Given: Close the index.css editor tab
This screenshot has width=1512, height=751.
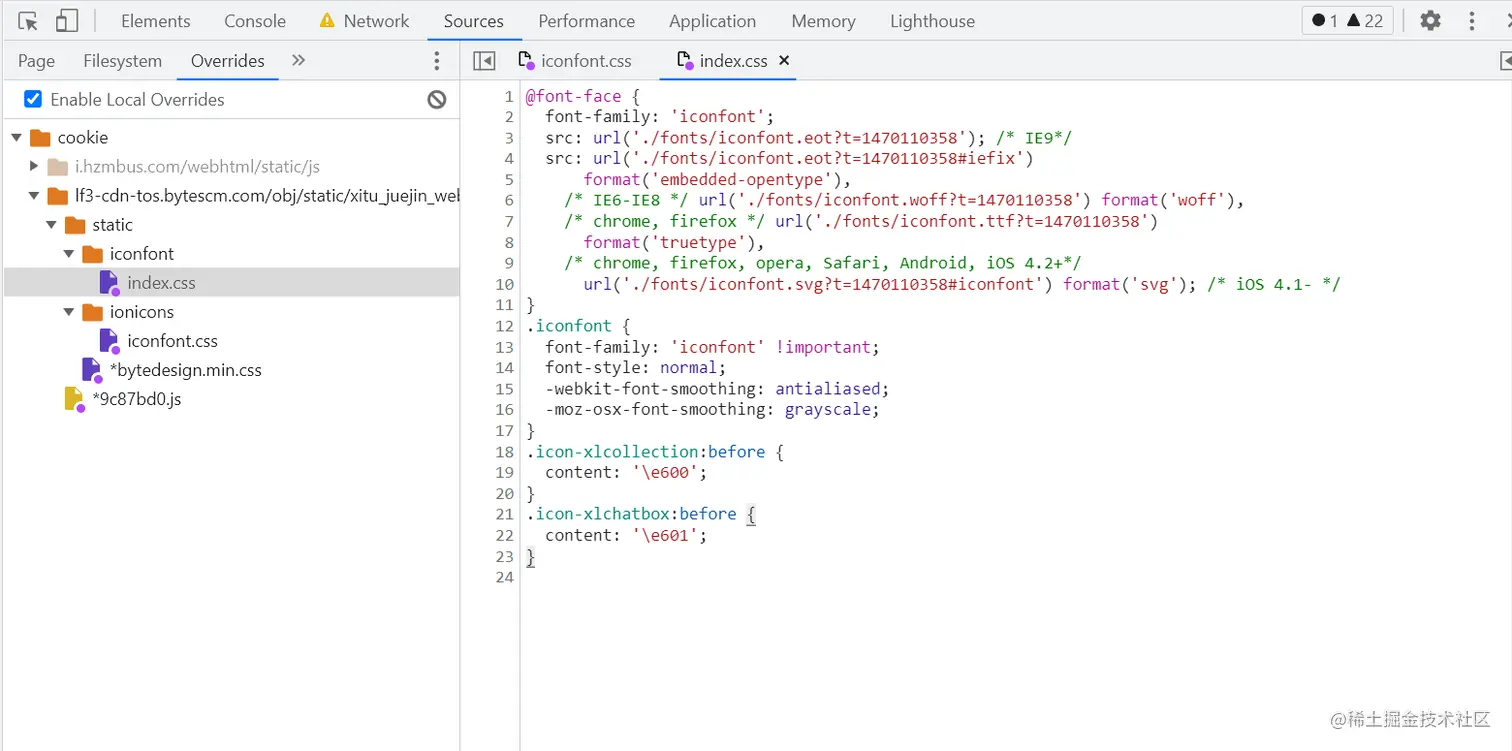Looking at the screenshot, I should (x=784, y=61).
